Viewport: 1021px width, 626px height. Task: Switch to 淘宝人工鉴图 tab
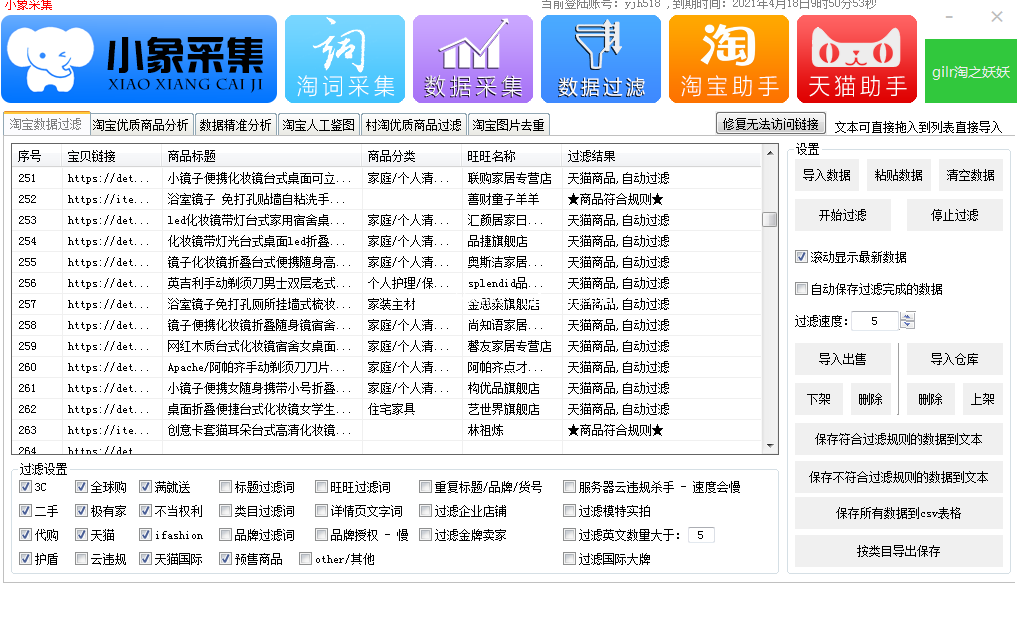pos(318,125)
